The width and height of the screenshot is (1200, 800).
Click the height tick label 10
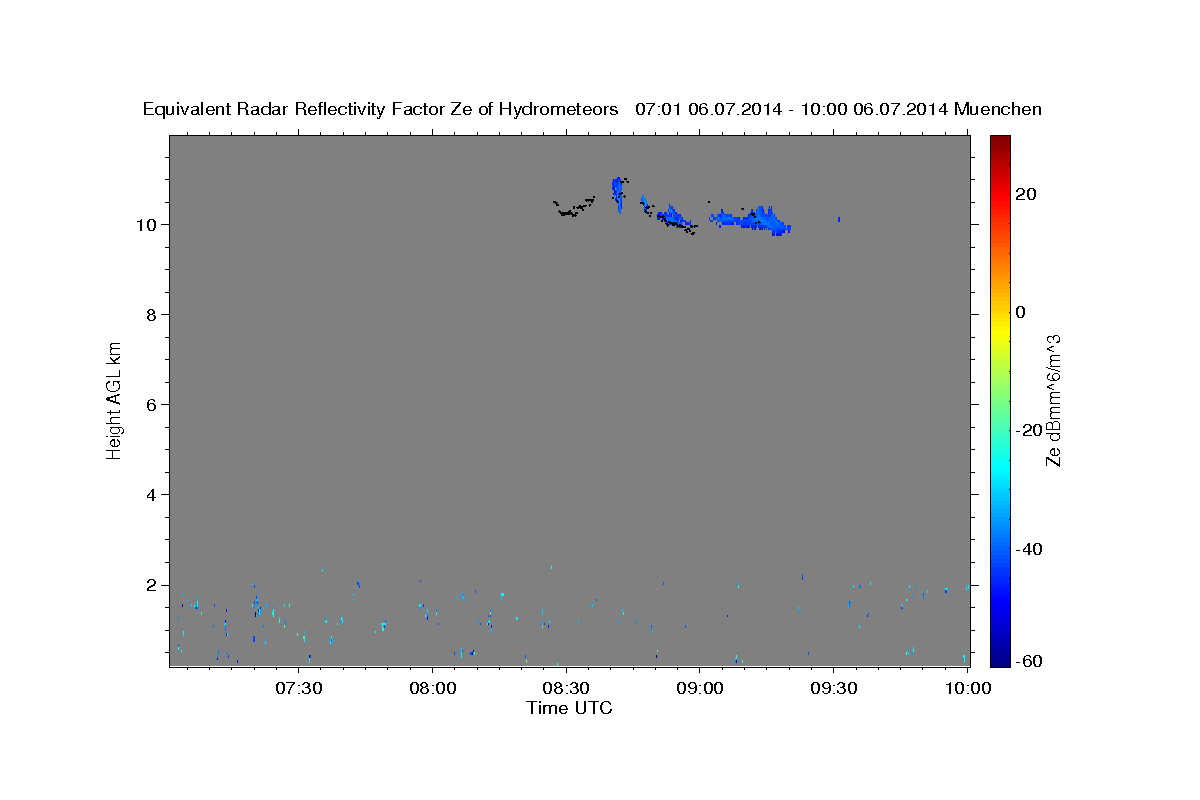tap(147, 224)
